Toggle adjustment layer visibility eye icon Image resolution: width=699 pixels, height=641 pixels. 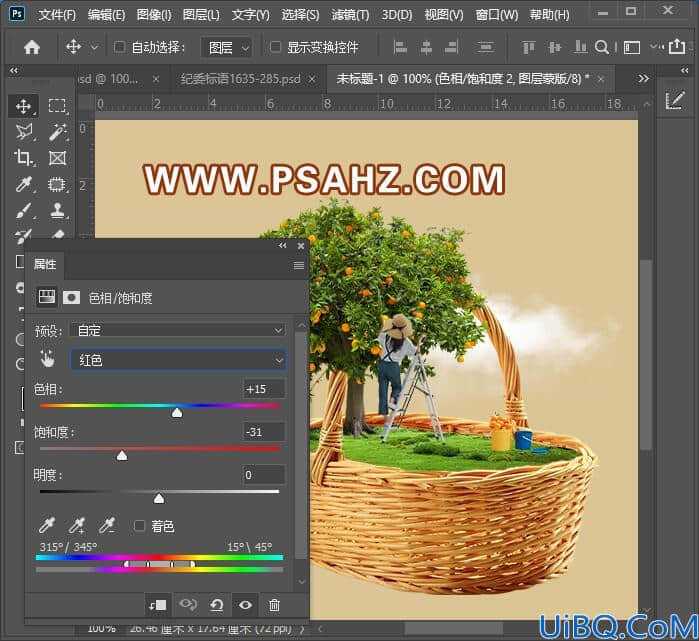245,605
